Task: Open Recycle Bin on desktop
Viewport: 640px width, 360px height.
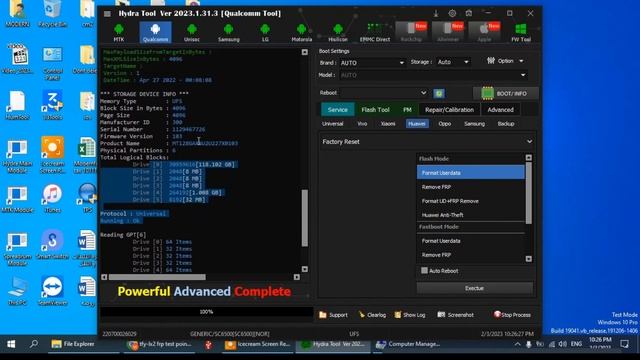Action: (53, 13)
